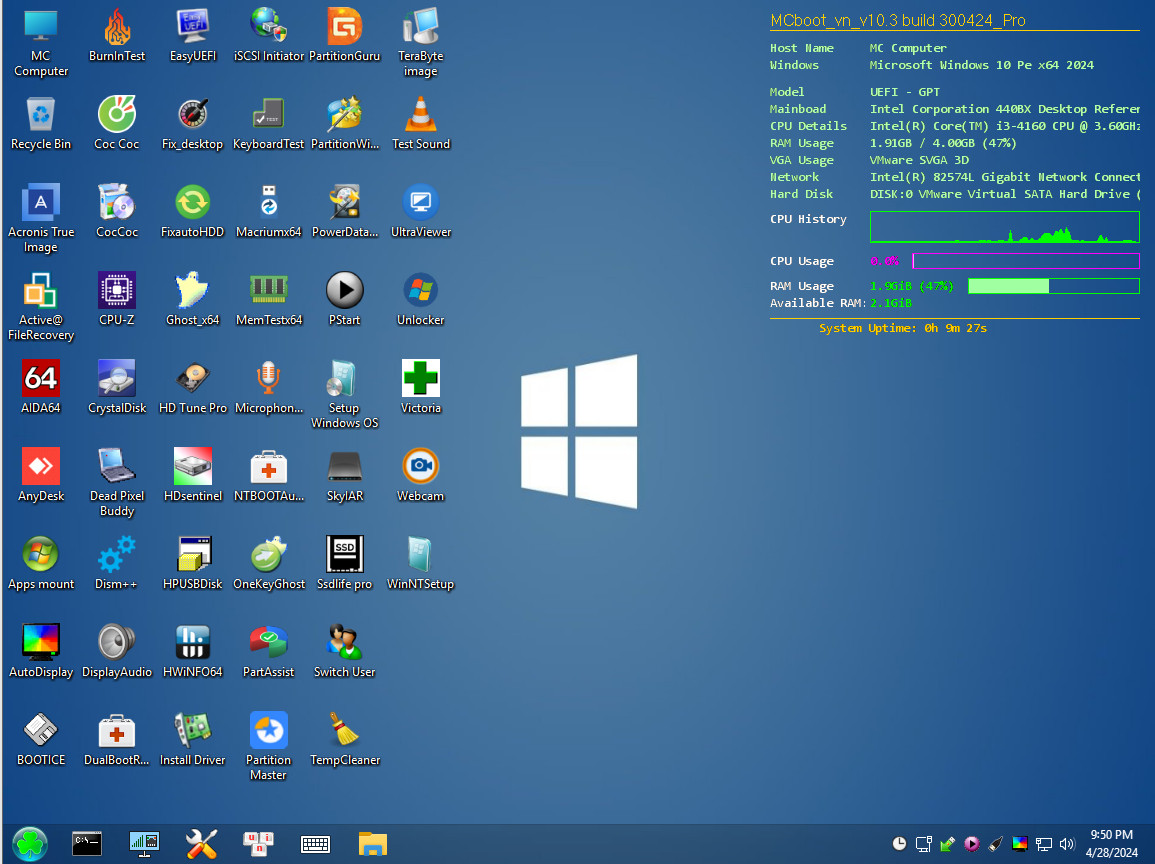Select the Switch User icon

click(345, 650)
